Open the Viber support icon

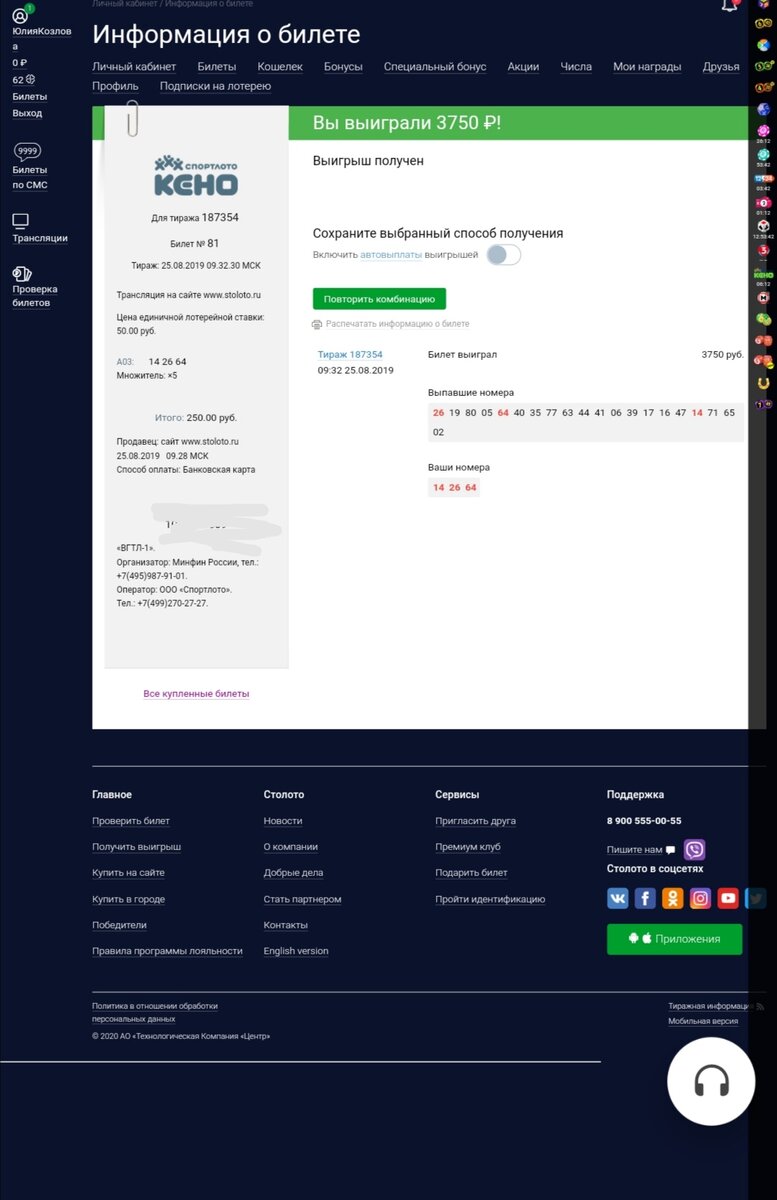(x=694, y=850)
